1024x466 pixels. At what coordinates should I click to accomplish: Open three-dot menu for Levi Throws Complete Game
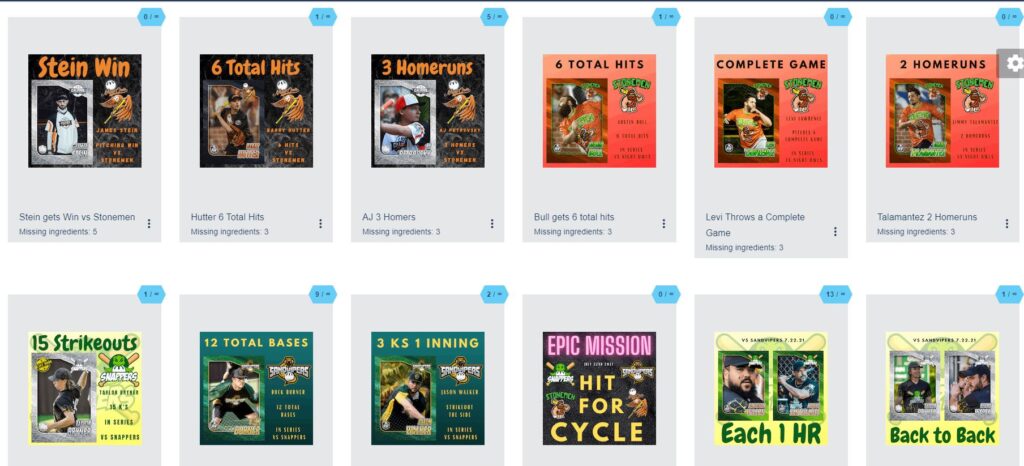[835, 231]
